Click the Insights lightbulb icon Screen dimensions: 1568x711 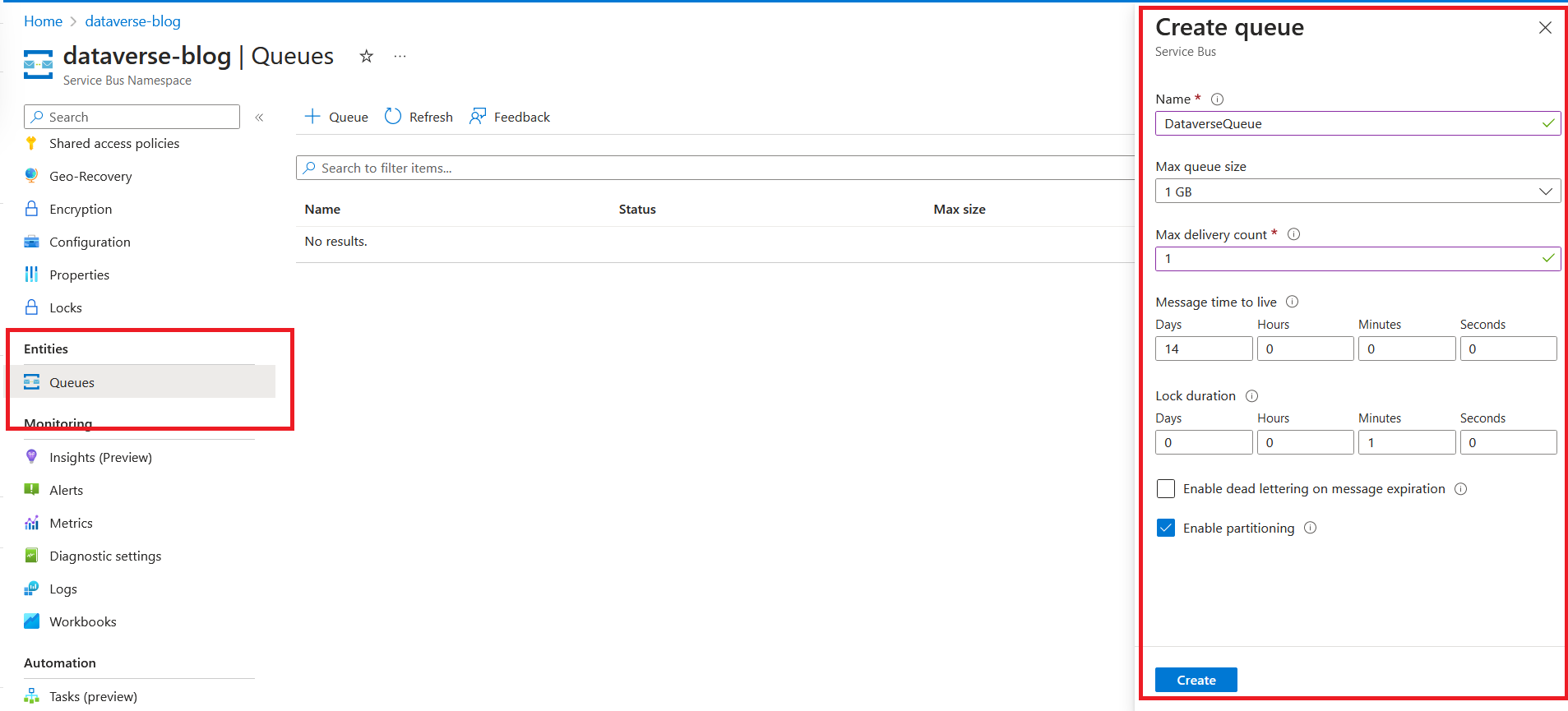click(x=31, y=457)
